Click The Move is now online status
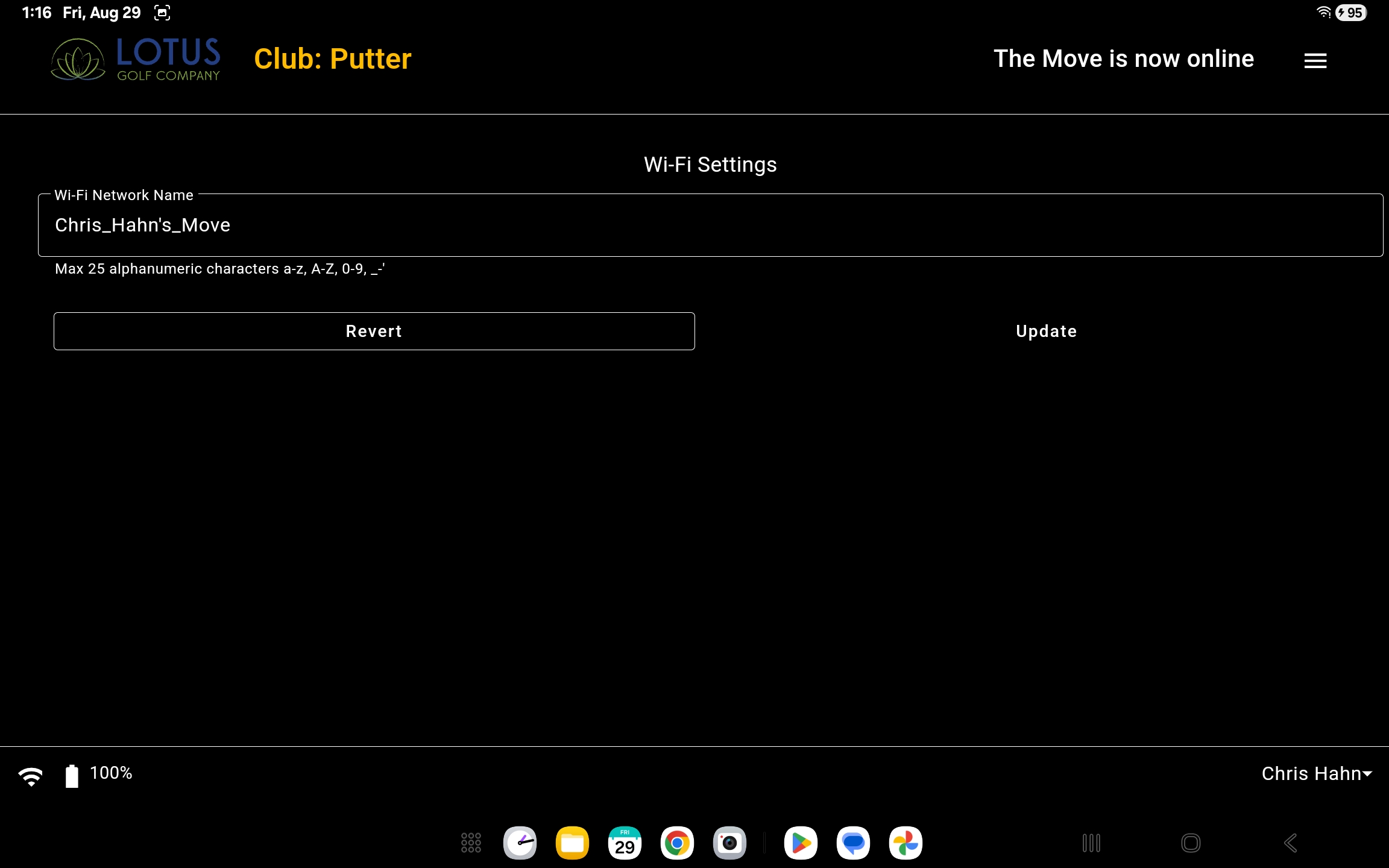1389x868 pixels. click(x=1124, y=59)
